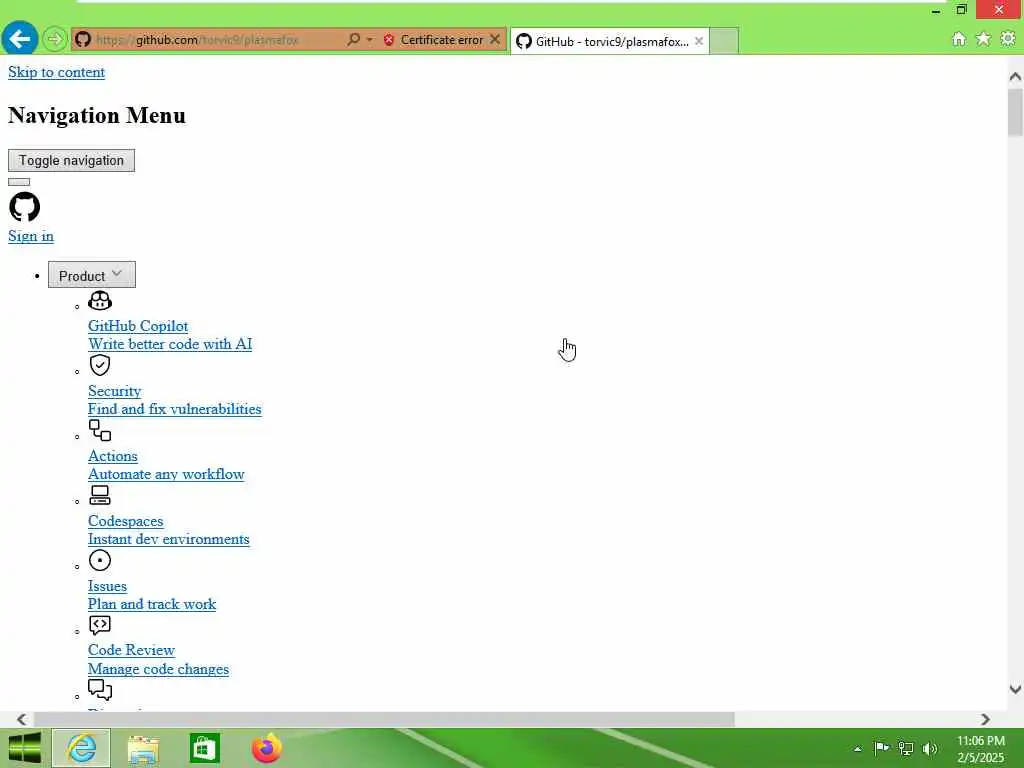1024x768 pixels.
Task: Click the horizontal scrollbar left arrow
Action: click(22, 719)
